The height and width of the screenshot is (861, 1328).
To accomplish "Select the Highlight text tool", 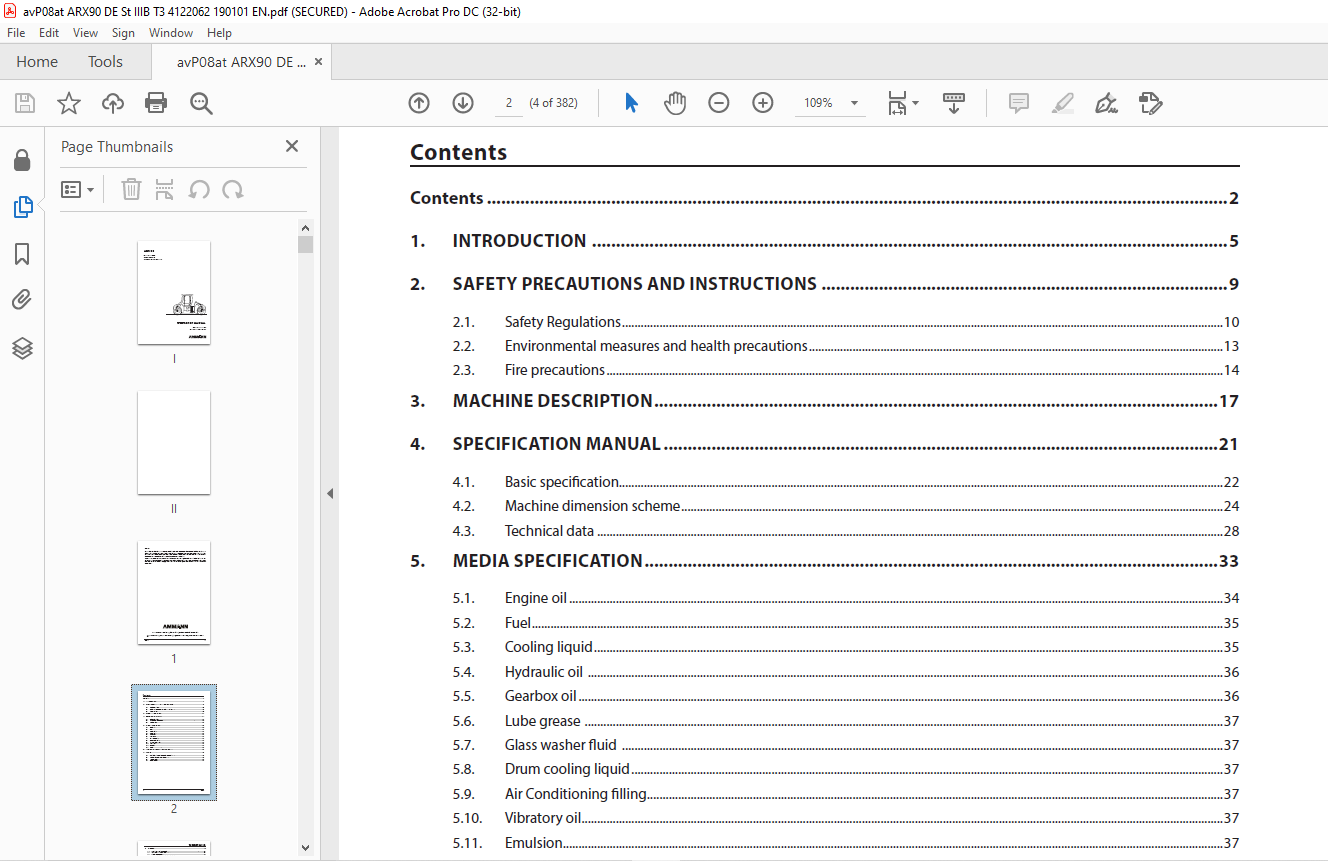I will 1063,103.
